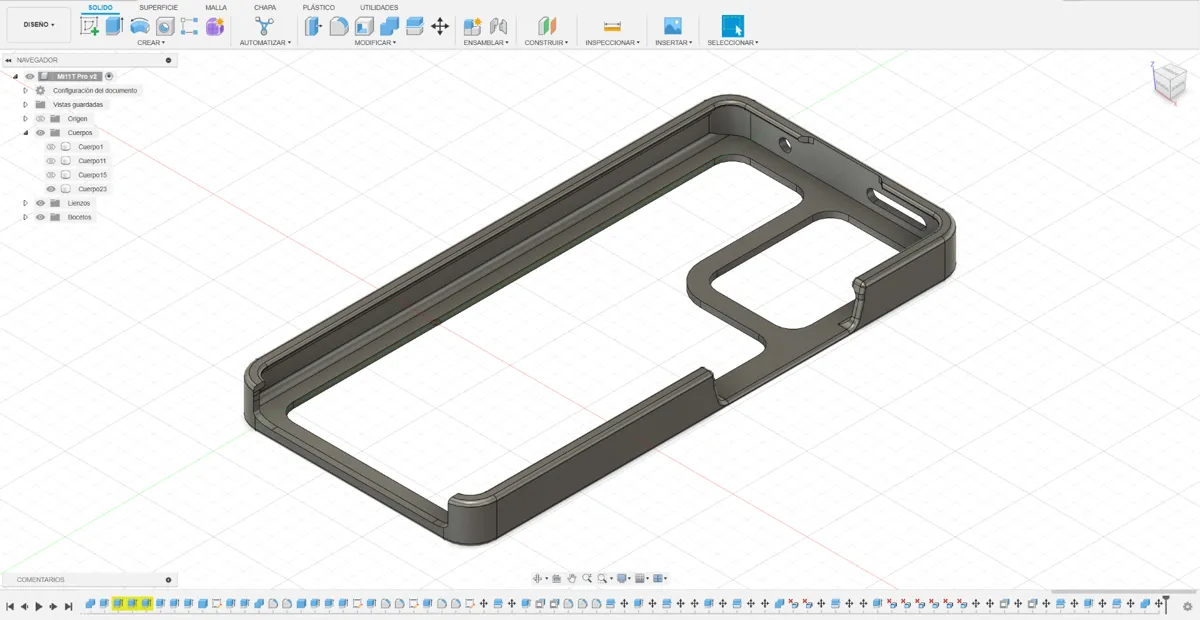Open the MODIFICAR dropdown menu
The image size is (1200, 620).
(376, 43)
